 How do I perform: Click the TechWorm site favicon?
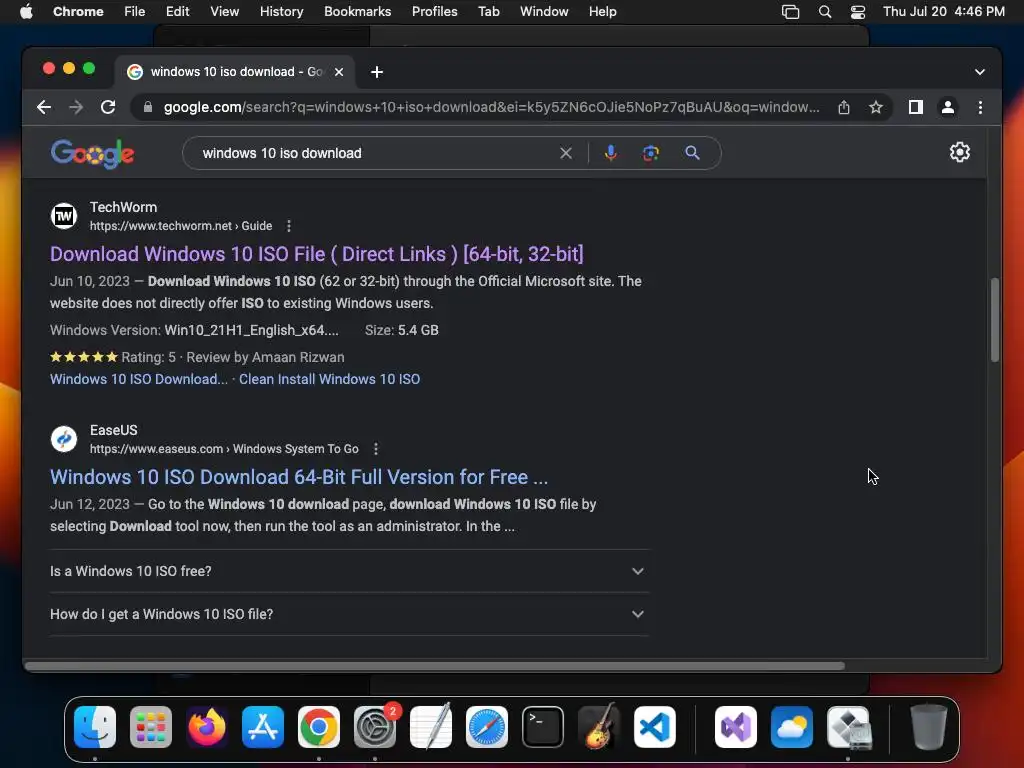(64, 216)
